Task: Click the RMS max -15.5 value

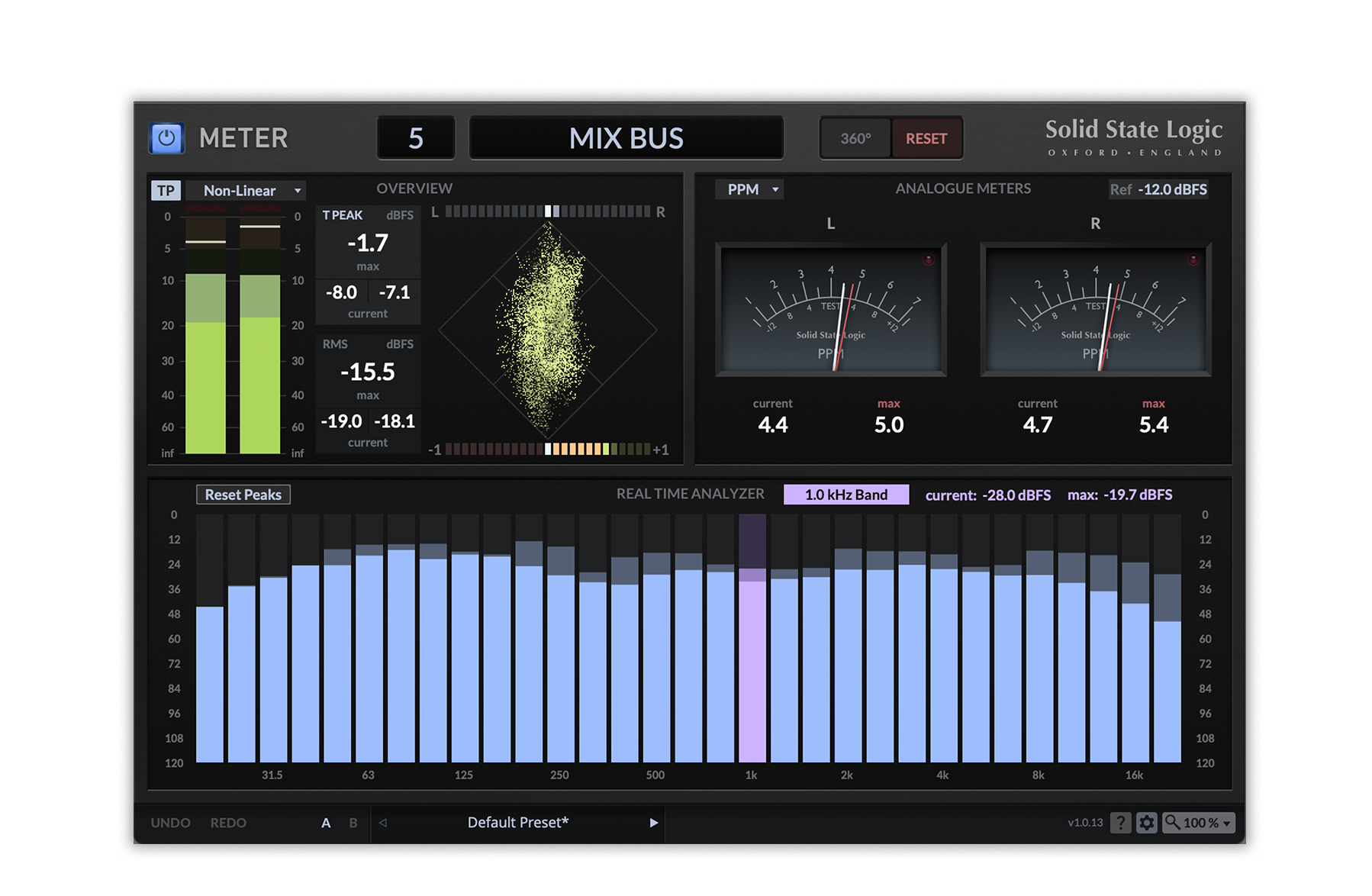Action: [x=368, y=372]
